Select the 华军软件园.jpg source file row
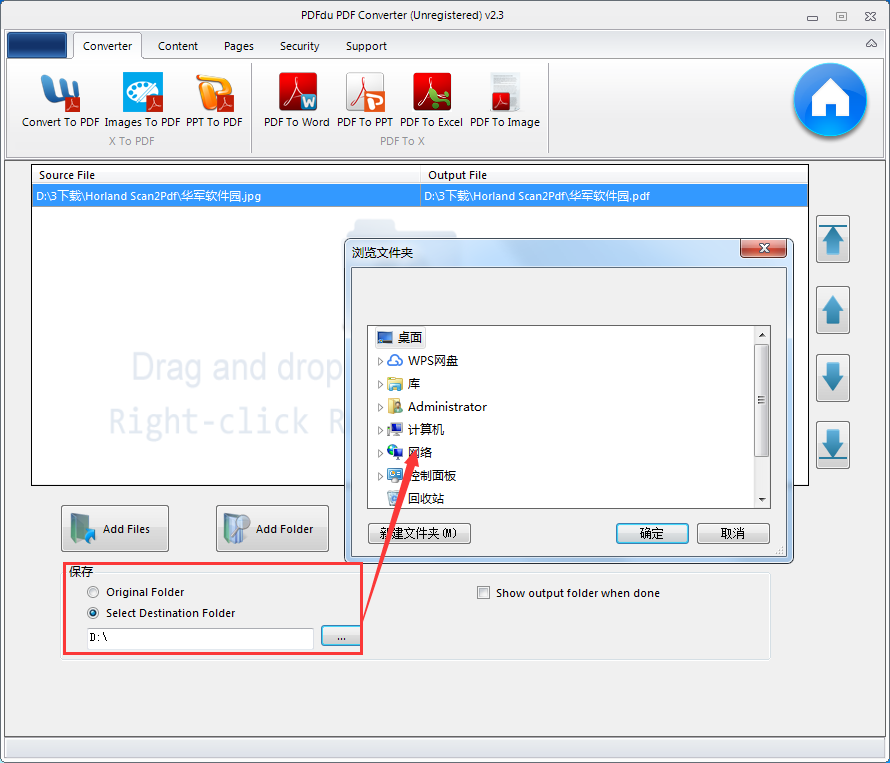Image resolution: width=890 pixels, height=763 pixels. coord(226,196)
